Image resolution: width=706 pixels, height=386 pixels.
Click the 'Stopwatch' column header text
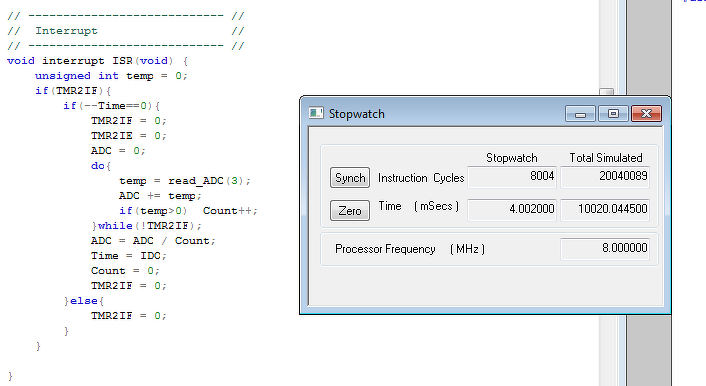511,158
